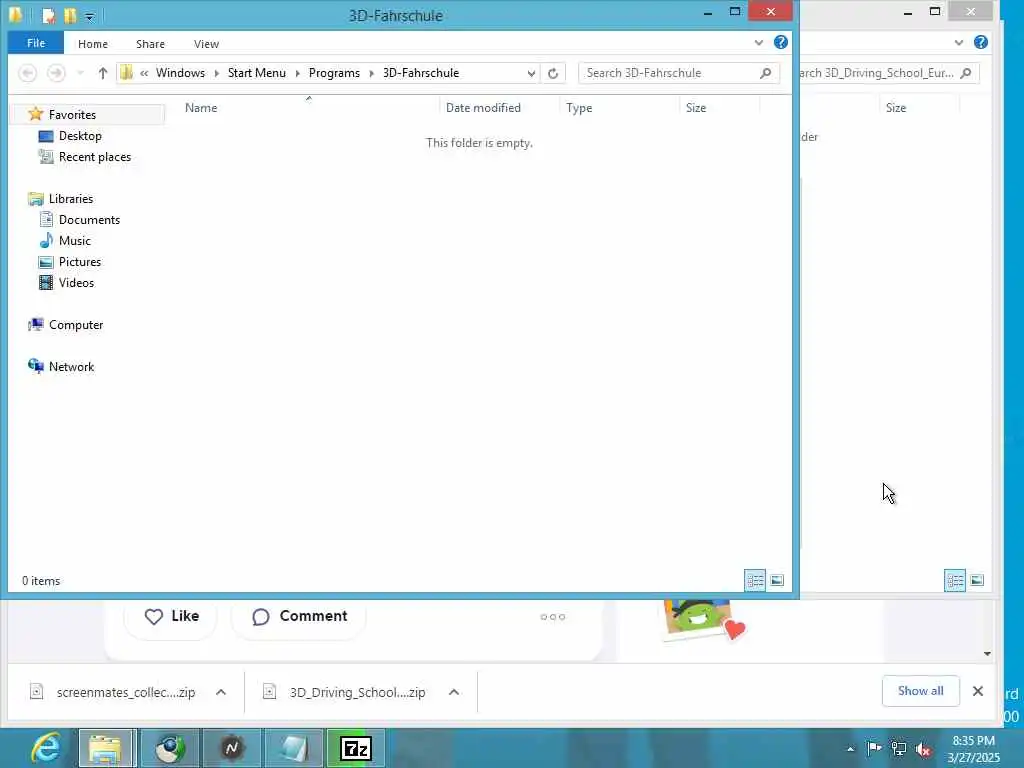Viewport: 1024px width, 768px height.
Task: Select Windows in the address path
Action: [x=180, y=73]
